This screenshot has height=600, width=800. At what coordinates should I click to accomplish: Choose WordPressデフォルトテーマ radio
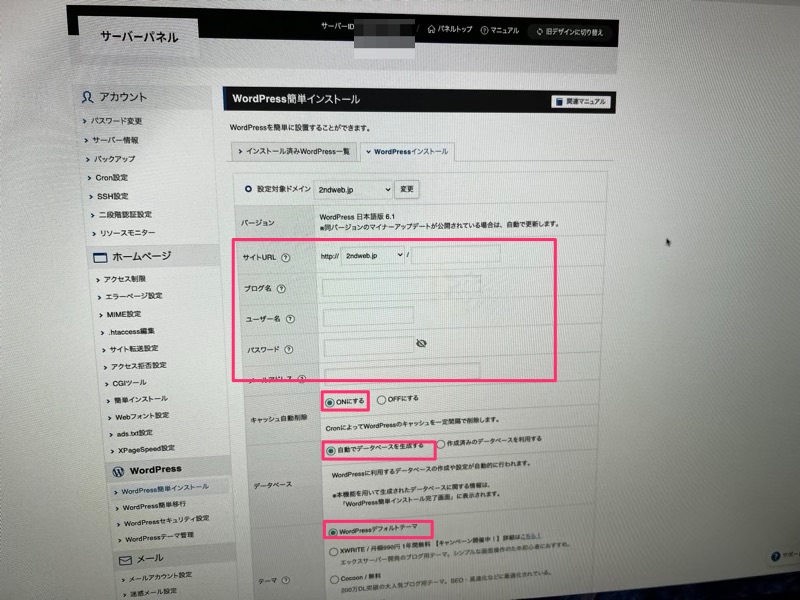333,532
